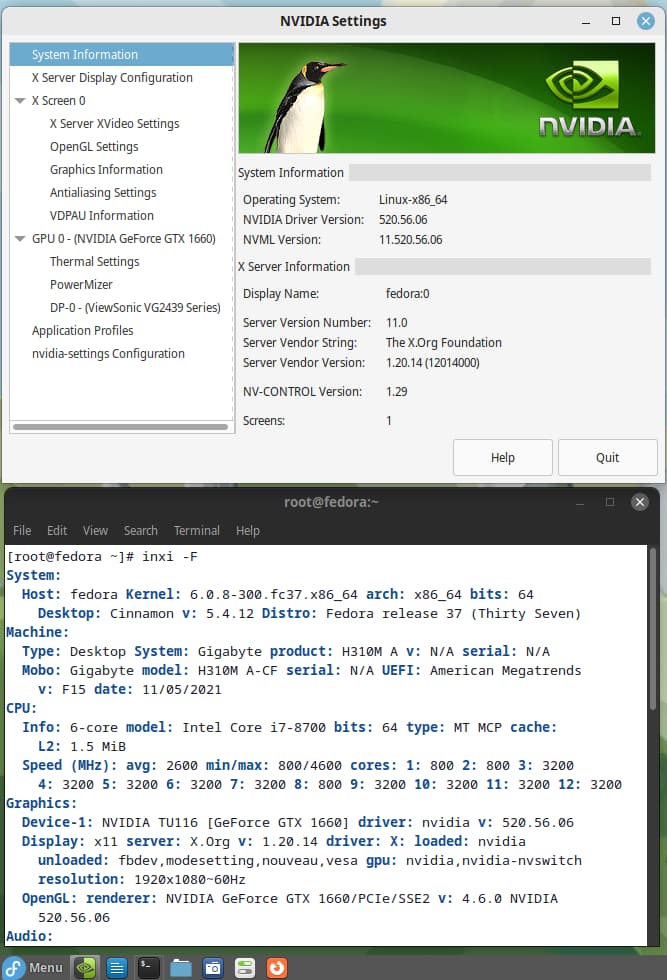Close the root@fedora terminal window

click(x=639, y=502)
